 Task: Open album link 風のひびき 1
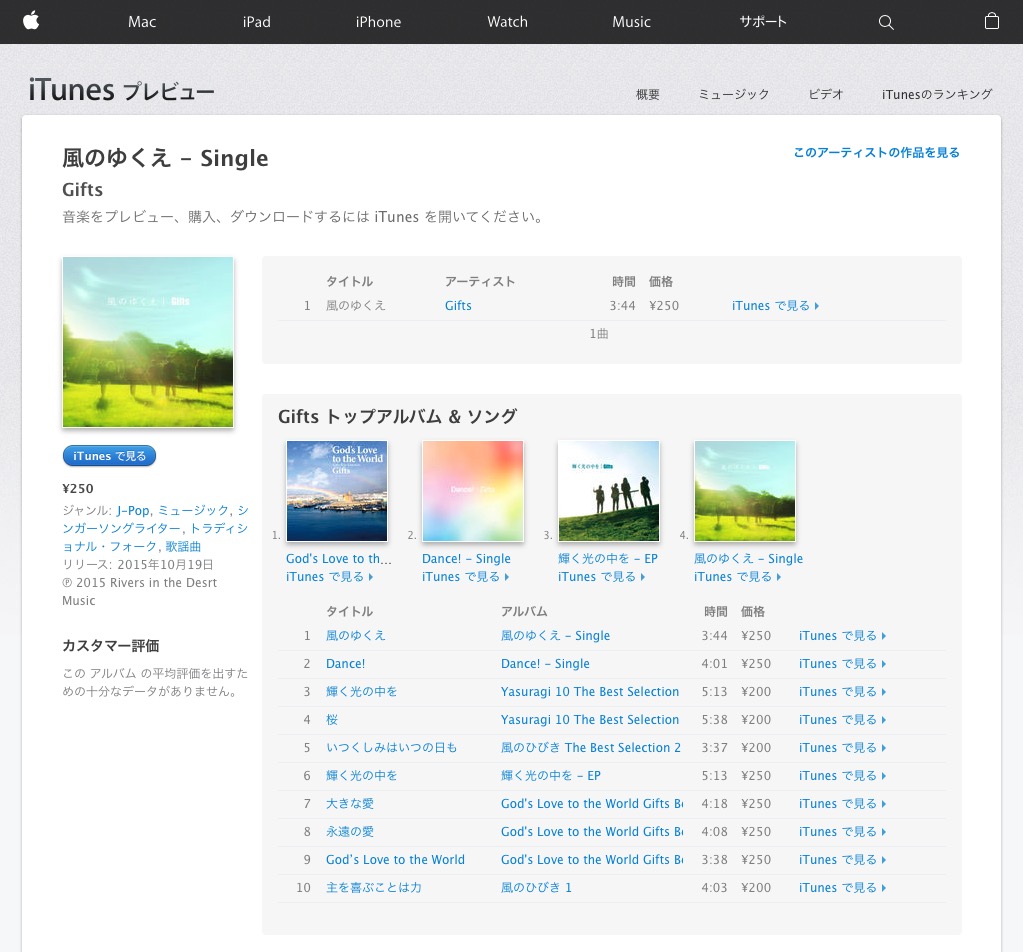coord(536,888)
